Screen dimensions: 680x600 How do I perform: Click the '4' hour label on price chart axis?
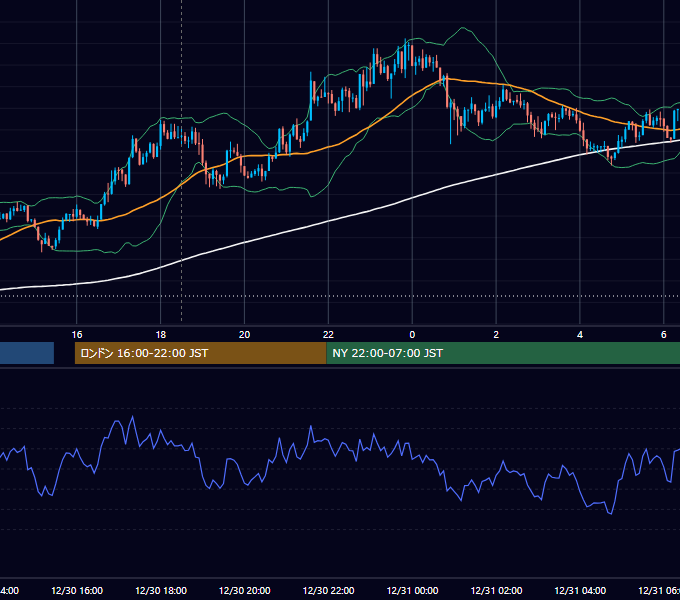[580, 335]
